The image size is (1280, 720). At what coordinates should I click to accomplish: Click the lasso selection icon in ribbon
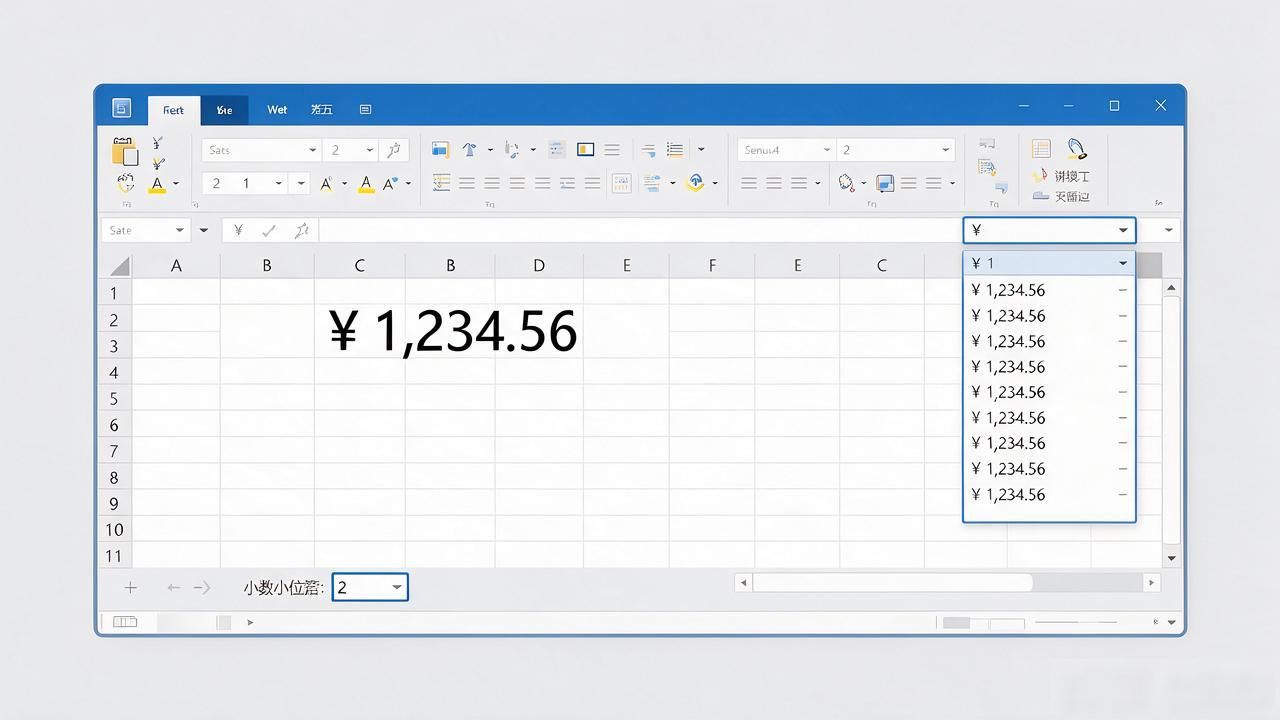(847, 183)
